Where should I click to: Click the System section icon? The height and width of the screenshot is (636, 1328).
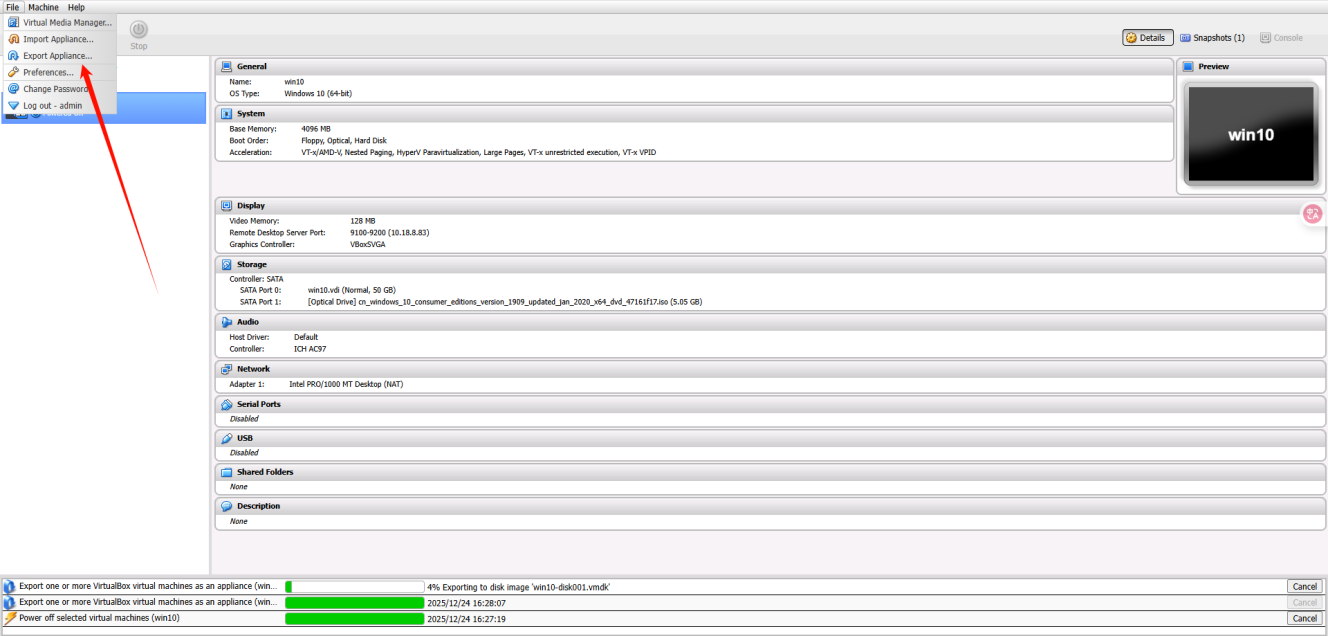226,113
